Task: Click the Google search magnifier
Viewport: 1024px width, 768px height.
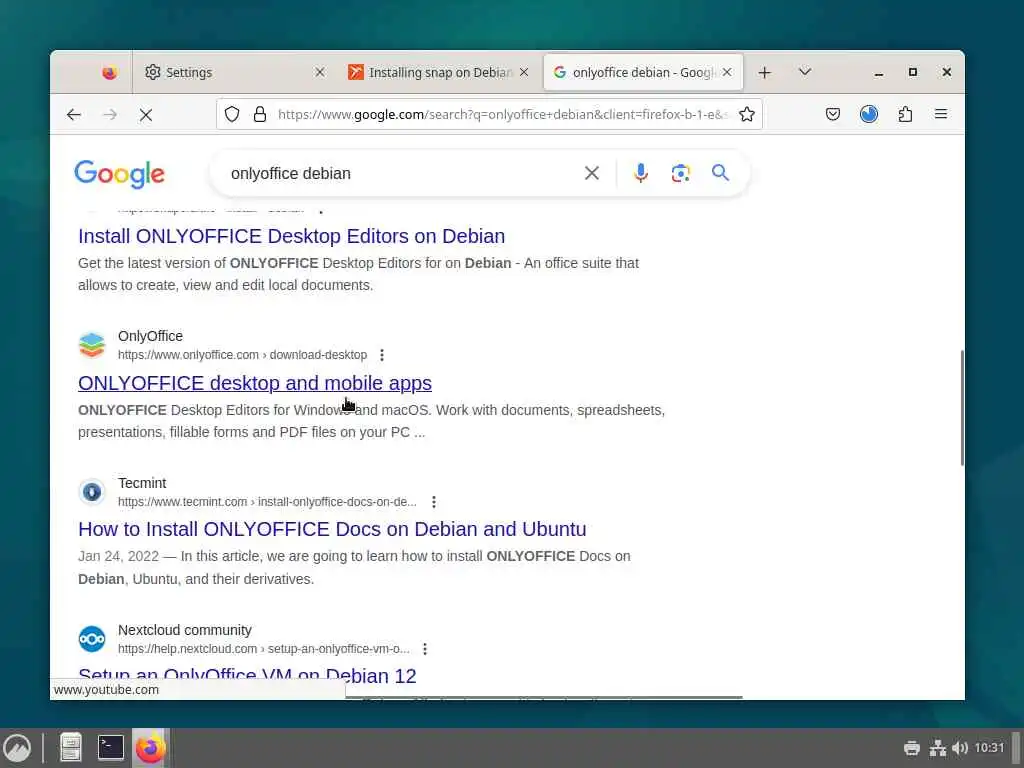Action: coord(720,172)
